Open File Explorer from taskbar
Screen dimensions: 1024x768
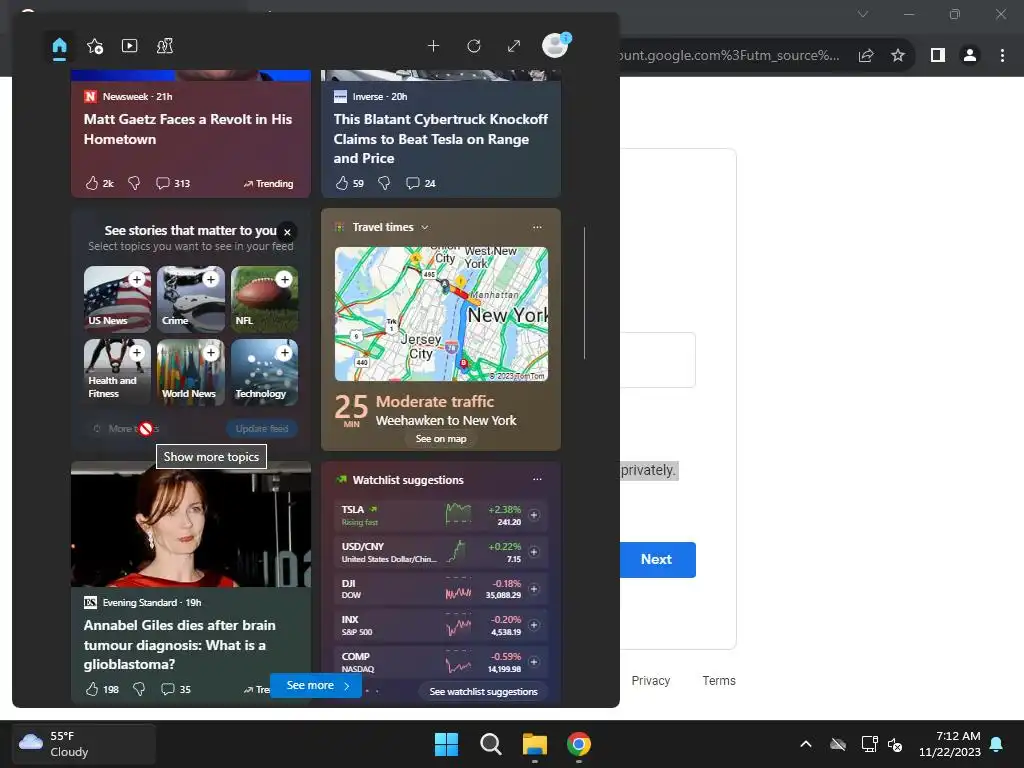[x=534, y=744]
